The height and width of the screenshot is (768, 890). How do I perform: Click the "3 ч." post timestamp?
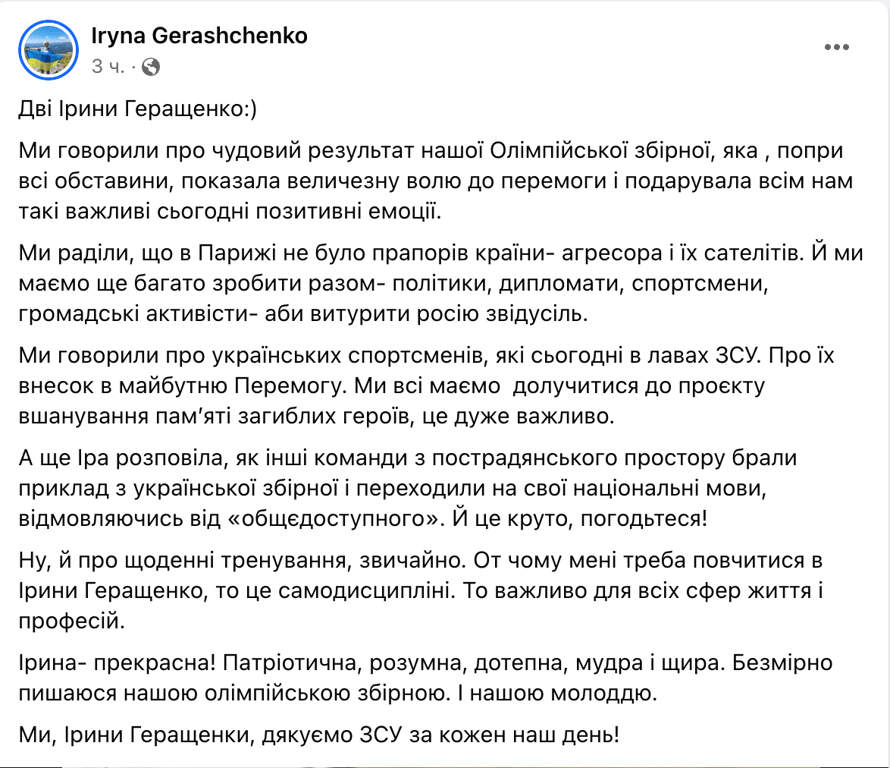pos(107,67)
